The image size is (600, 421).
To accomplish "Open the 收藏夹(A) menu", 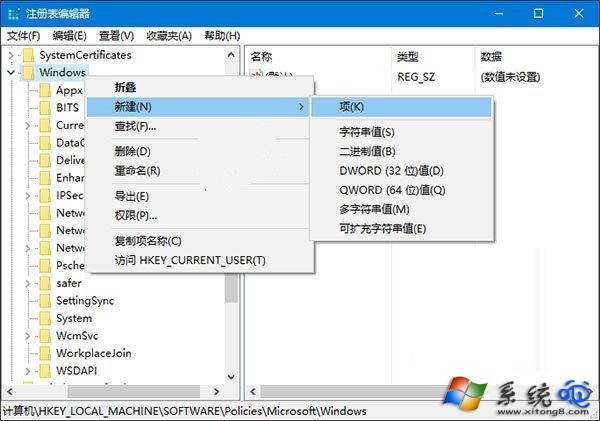I will click(x=169, y=36).
